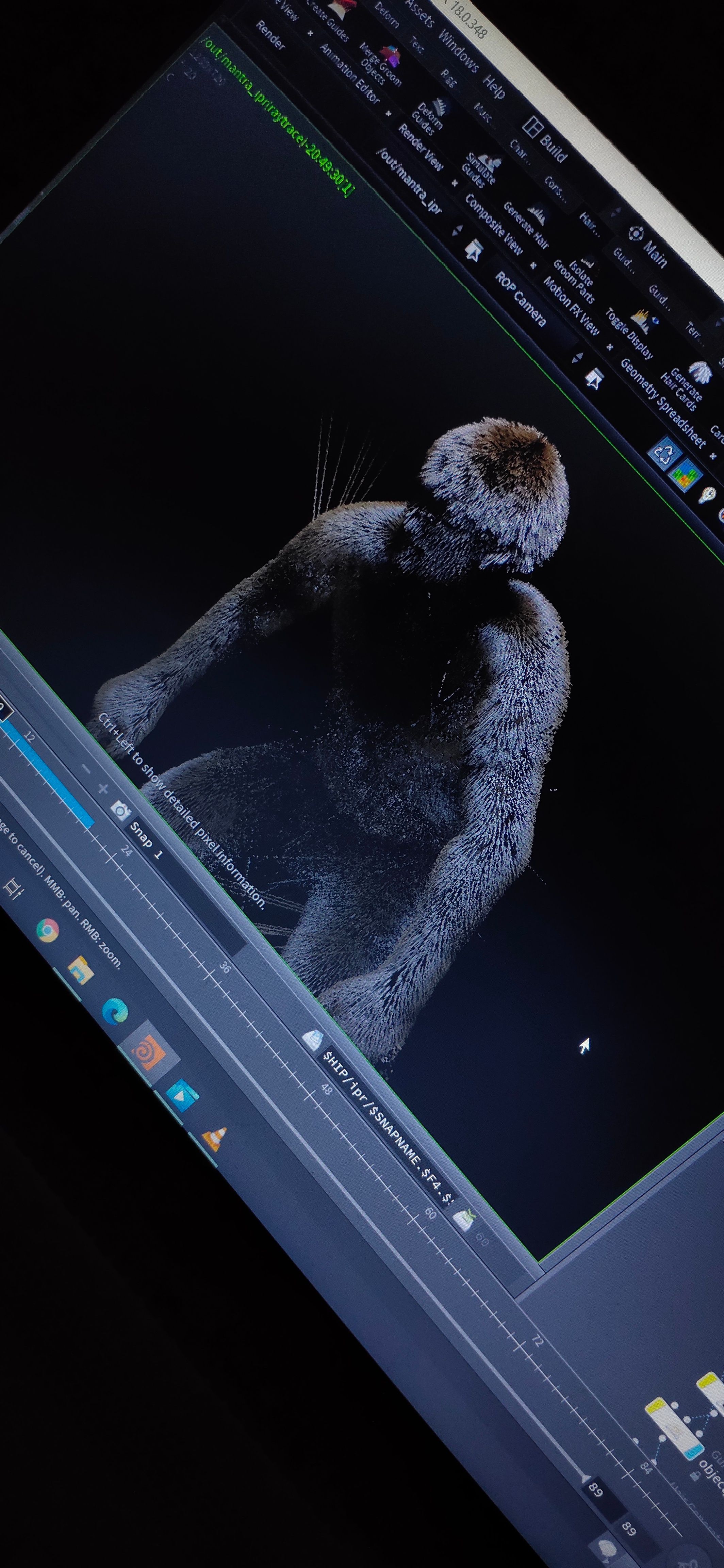The height and width of the screenshot is (1568, 724).
Task: Open Google Chrome from the taskbar
Action: [x=47, y=931]
